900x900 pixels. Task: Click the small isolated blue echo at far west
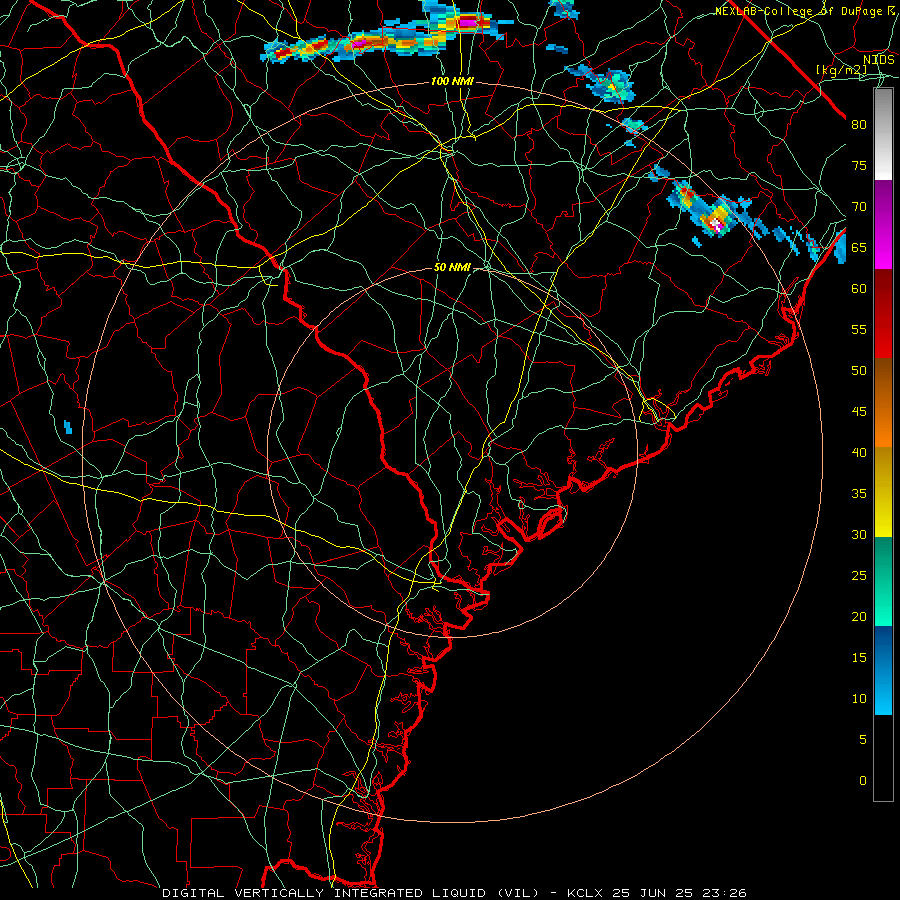point(68,427)
